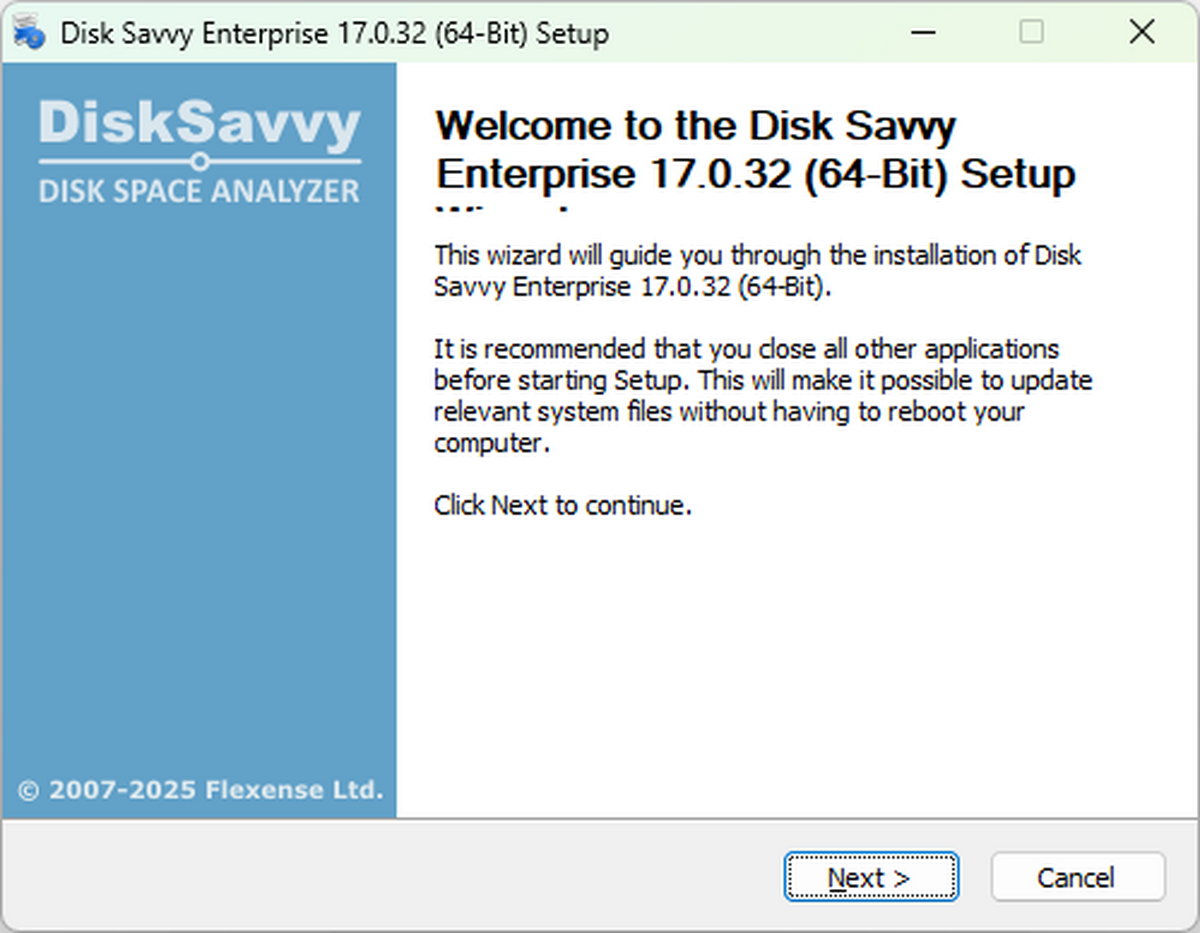This screenshot has height=933, width=1200.
Task: Click the disabled maximize button
Action: (1031, 32)
